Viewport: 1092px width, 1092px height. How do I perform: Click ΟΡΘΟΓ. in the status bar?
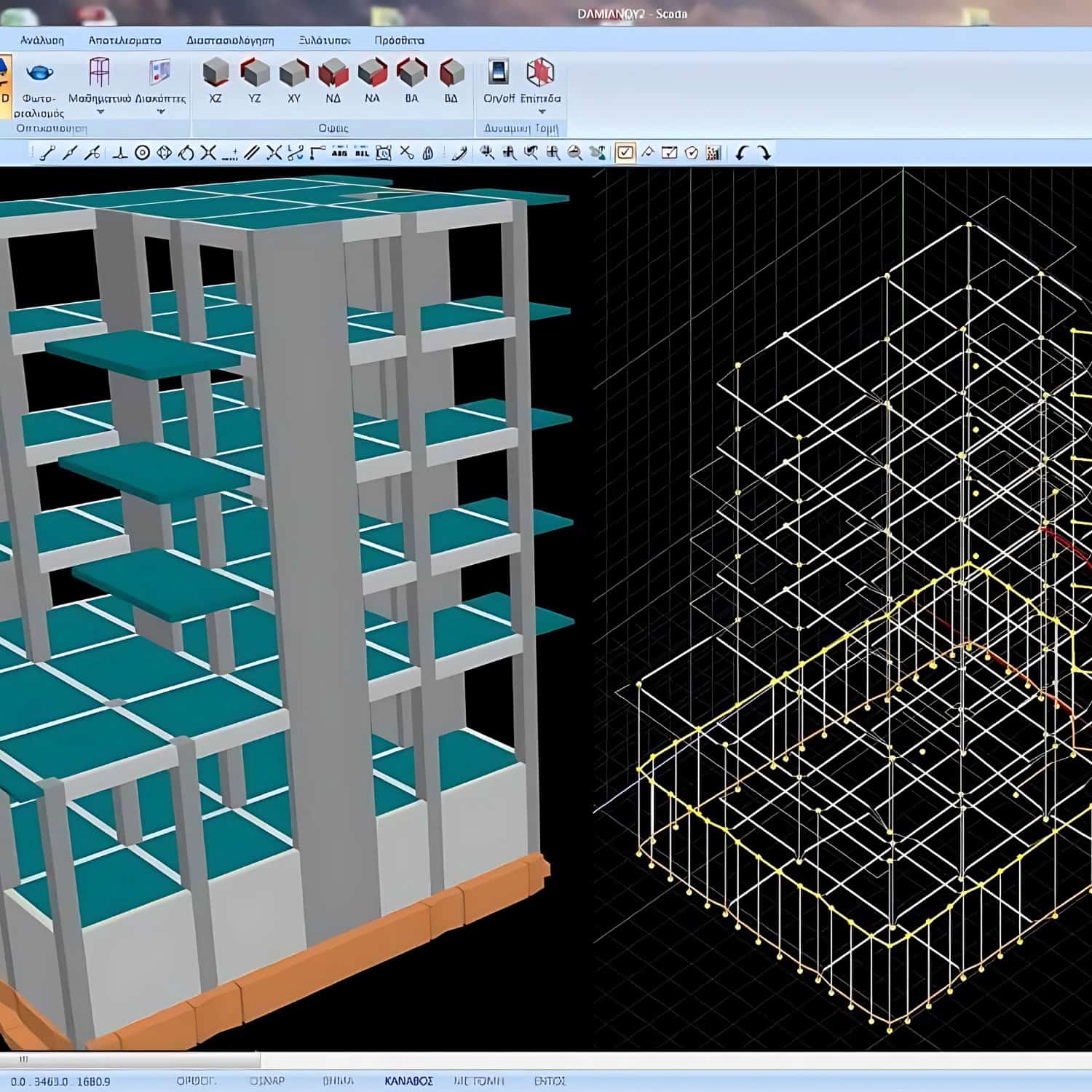pyautogui.click(x=197, y=1081)
